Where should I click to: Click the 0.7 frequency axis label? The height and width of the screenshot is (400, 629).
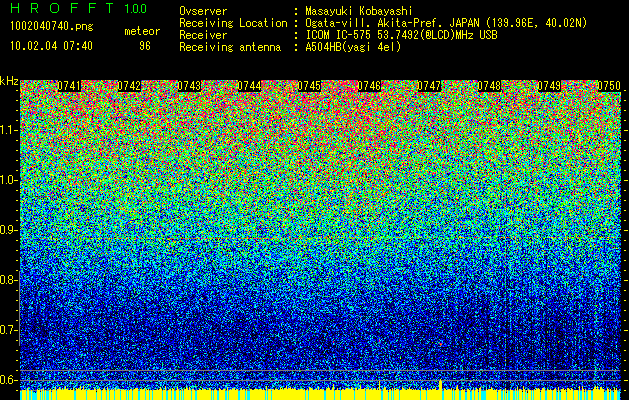click(8, 330)
